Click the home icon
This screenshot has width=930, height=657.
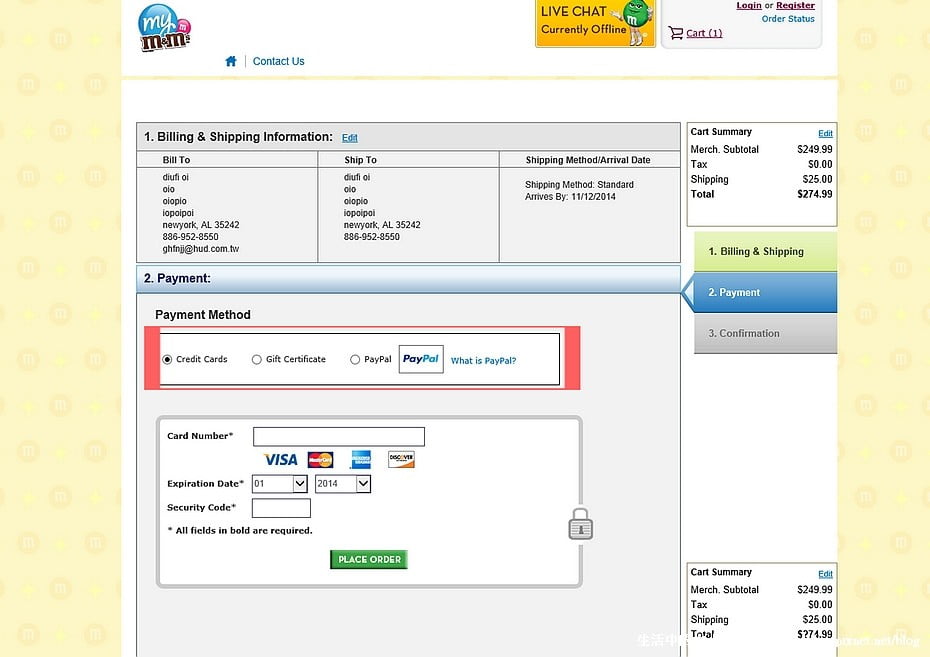tap(231, 61)
